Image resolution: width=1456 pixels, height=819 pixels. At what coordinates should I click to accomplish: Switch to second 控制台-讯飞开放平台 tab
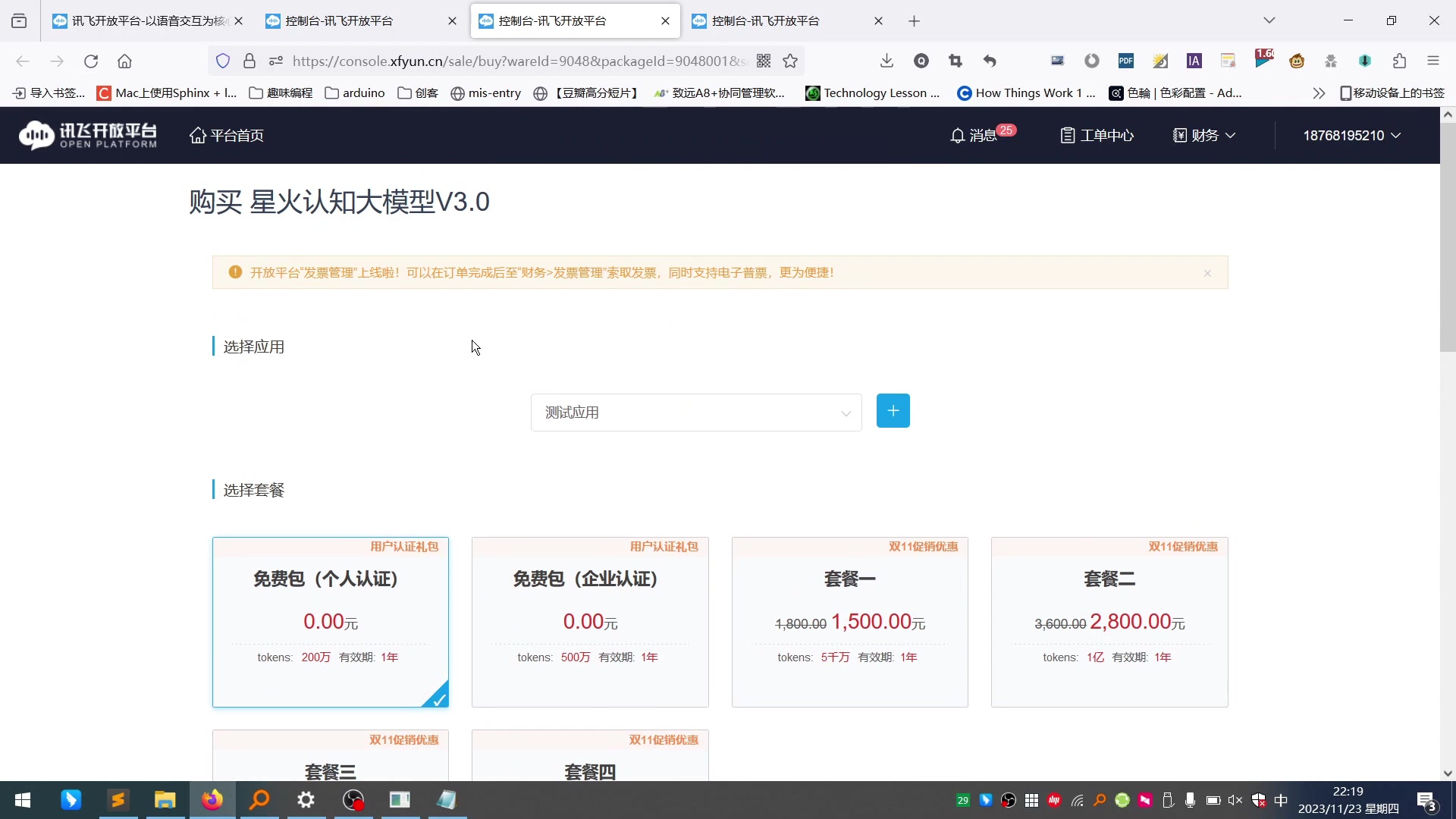click(x=361, y=21)
